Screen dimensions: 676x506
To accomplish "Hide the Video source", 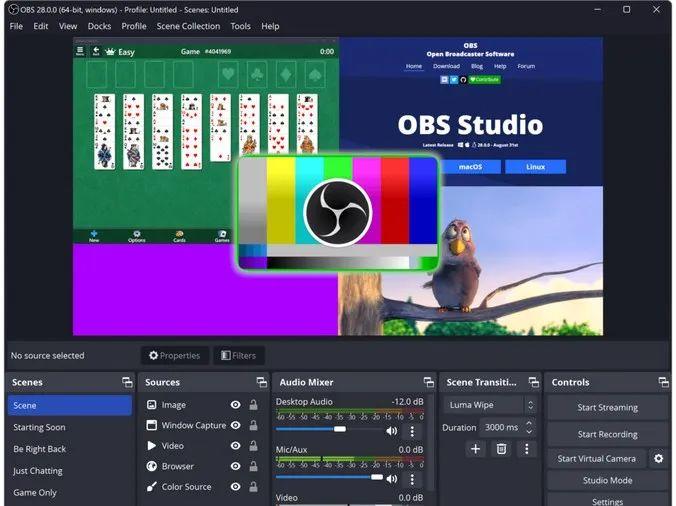I will click(x=235, y=446).
